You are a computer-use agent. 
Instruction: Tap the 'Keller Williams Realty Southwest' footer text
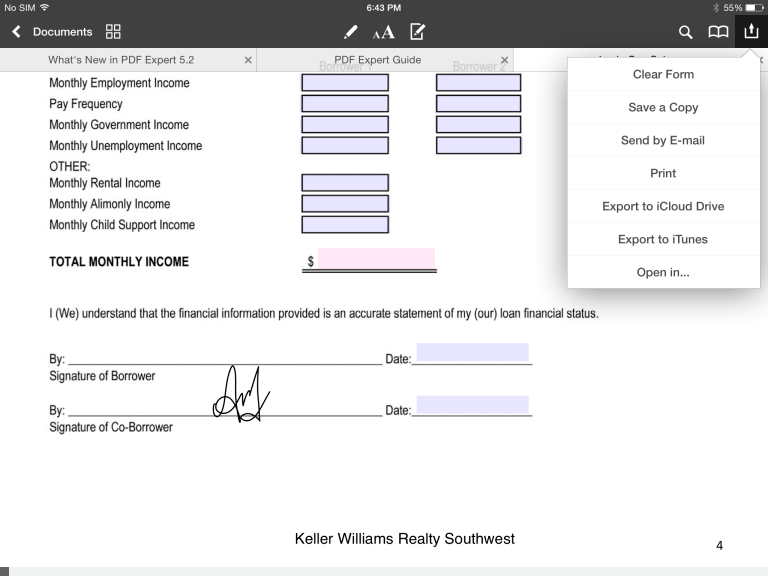click(405, 539)
